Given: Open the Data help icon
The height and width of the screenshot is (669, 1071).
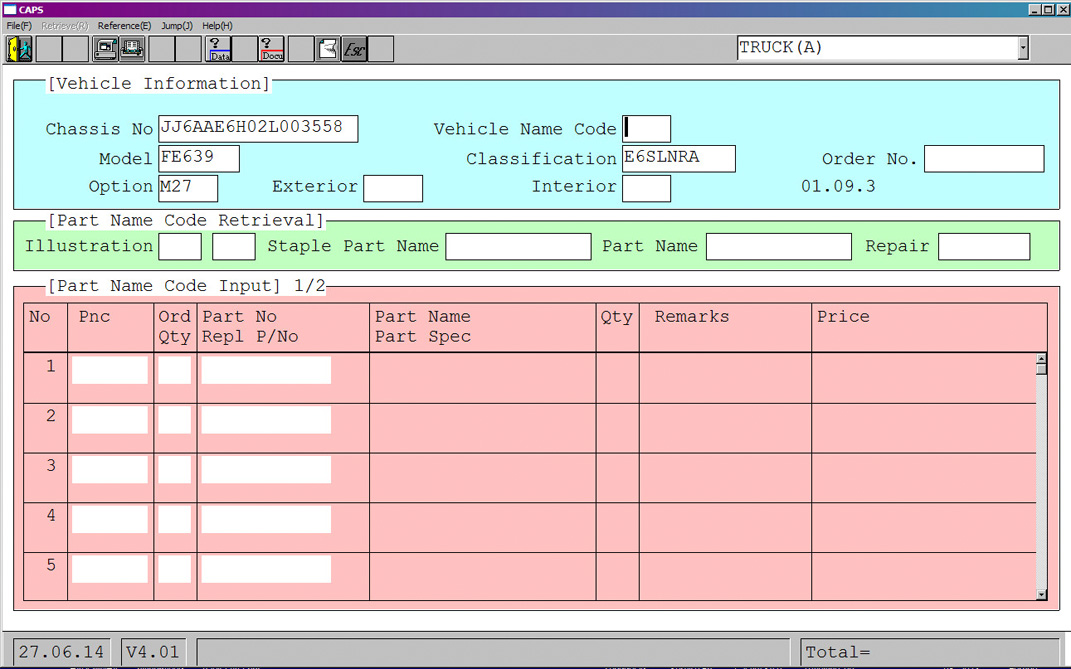Looking at the screenshot, I should click(219, 48).
